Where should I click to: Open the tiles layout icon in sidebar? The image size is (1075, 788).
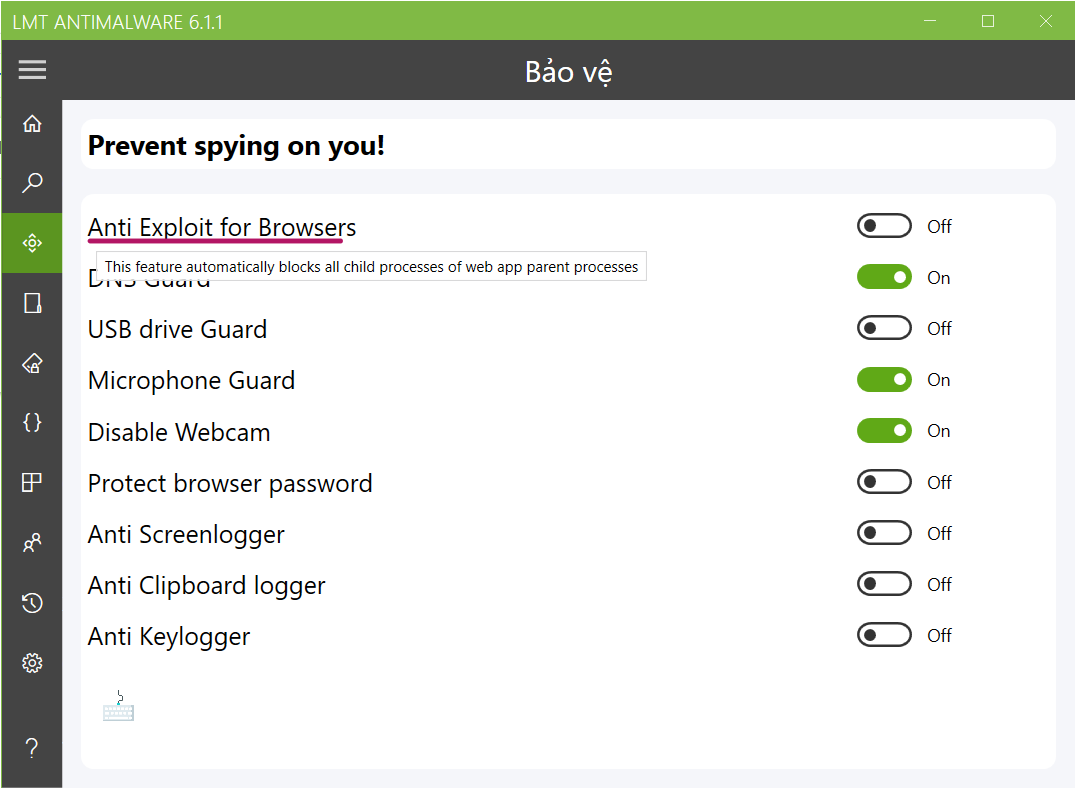point(32,482)
